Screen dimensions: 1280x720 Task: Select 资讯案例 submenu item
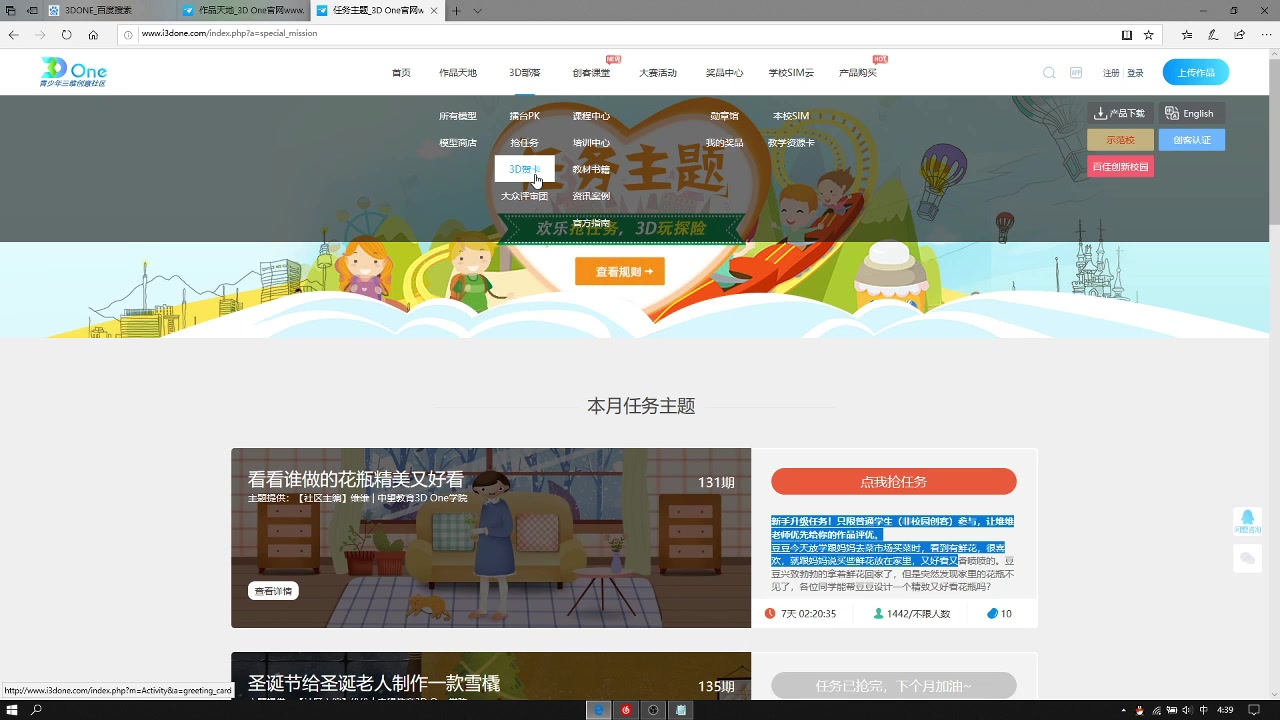(591, 196)
